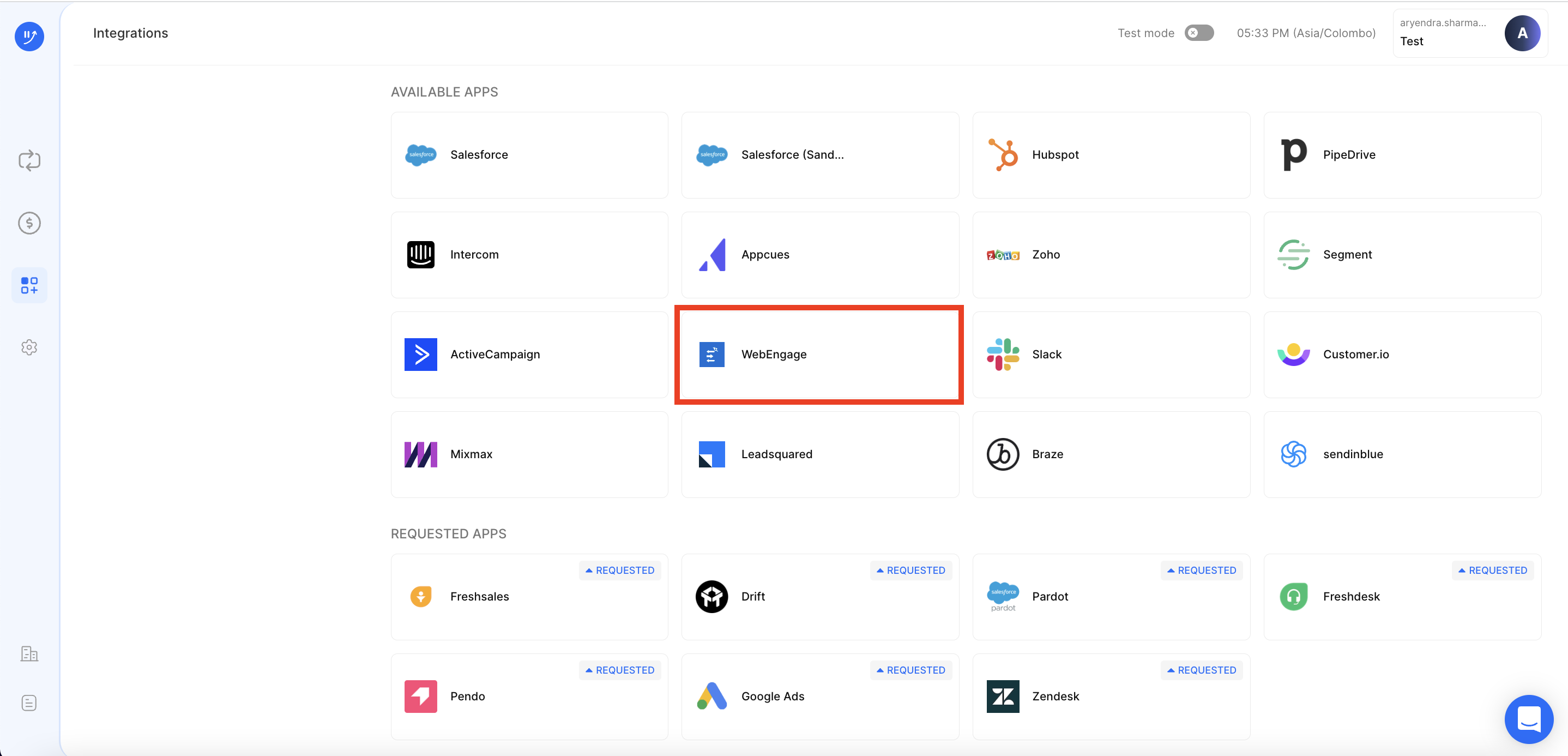Click the Drift REQUESTED badge

[910, 570]
